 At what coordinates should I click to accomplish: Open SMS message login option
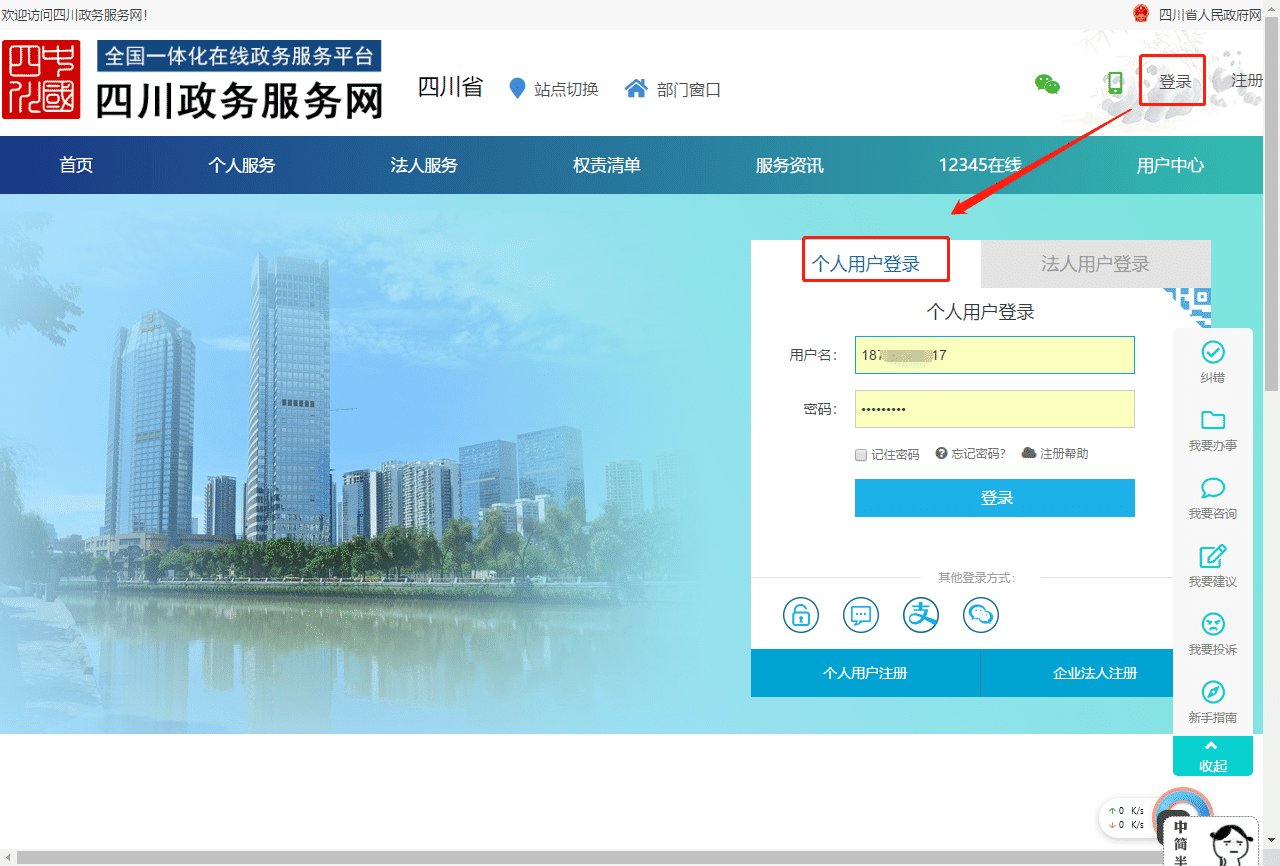click(x=860, y=614)
